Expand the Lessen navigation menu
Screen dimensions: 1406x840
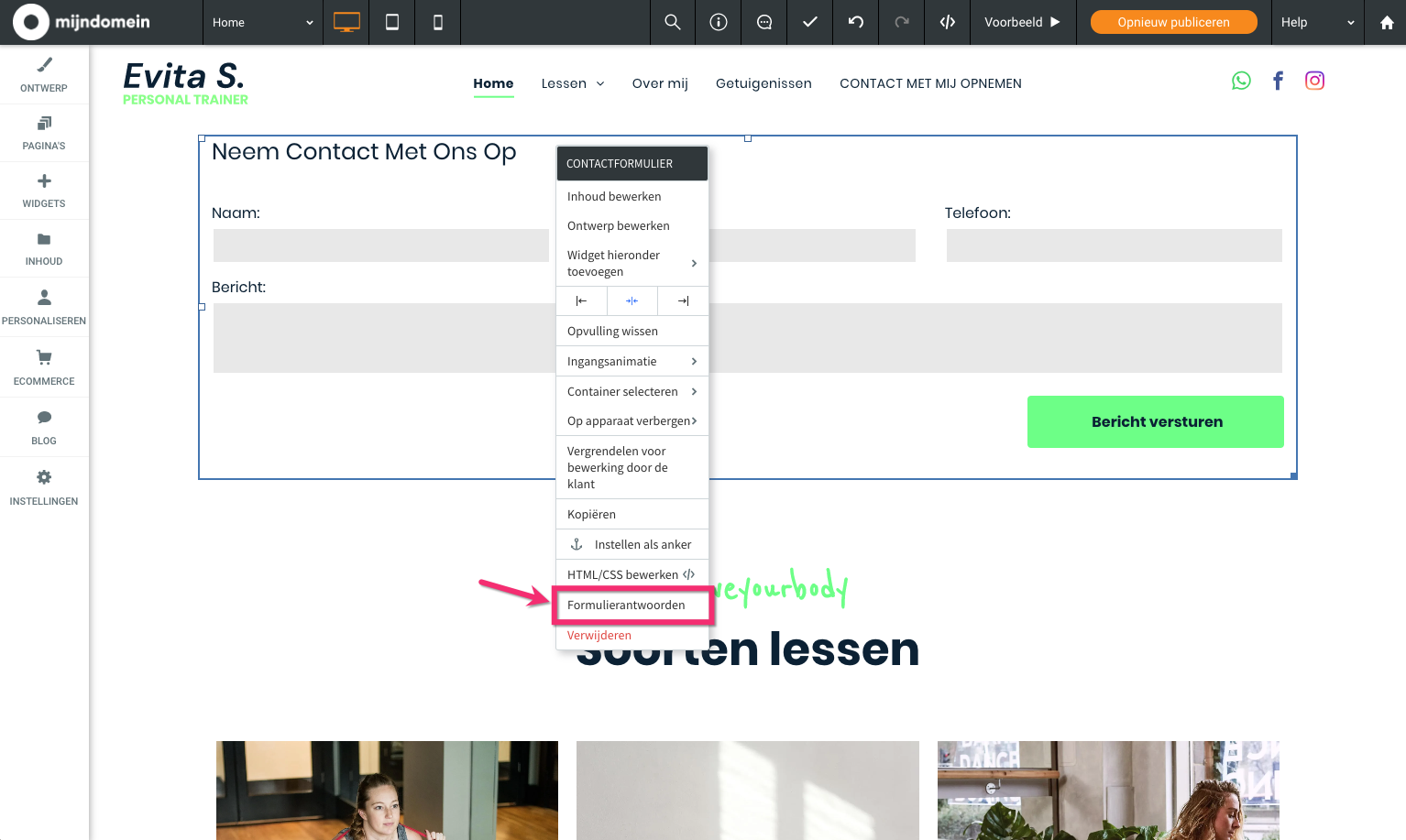pyautogui.click(x=572, y=82)
